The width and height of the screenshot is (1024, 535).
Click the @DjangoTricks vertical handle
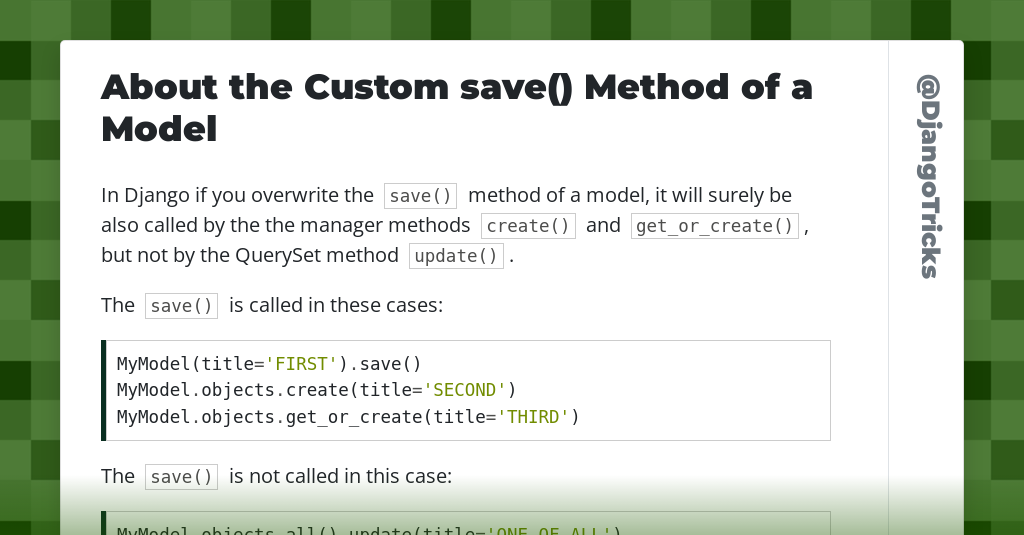[x=929, y=176]
